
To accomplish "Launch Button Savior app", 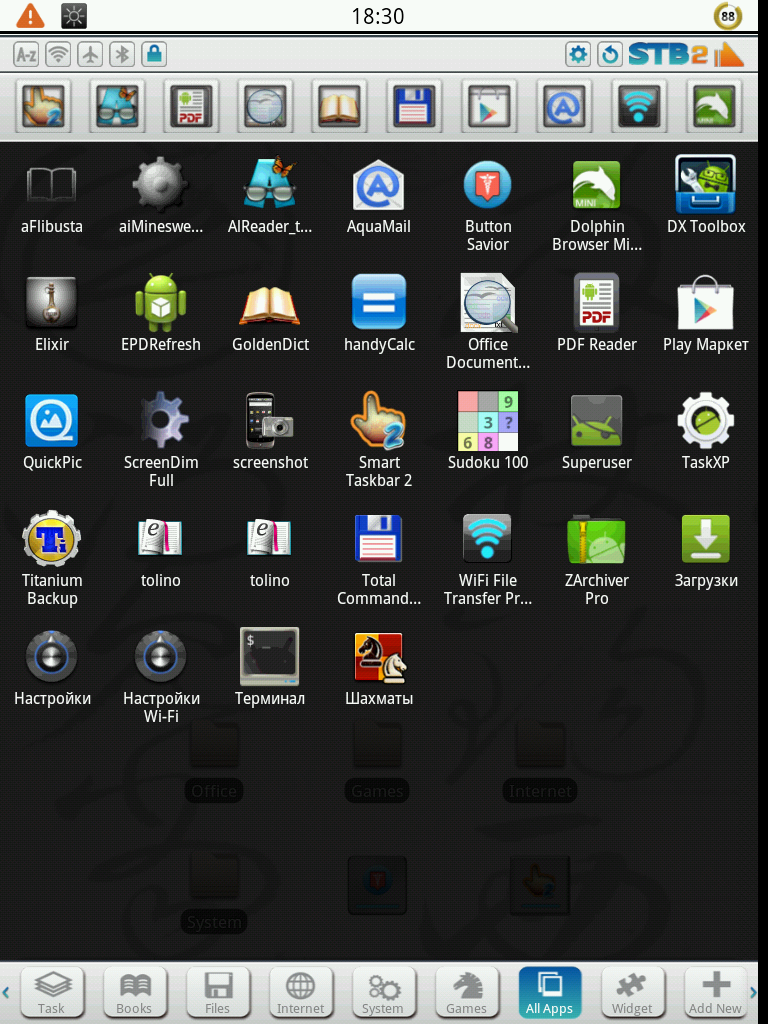I will coord(488,206).
